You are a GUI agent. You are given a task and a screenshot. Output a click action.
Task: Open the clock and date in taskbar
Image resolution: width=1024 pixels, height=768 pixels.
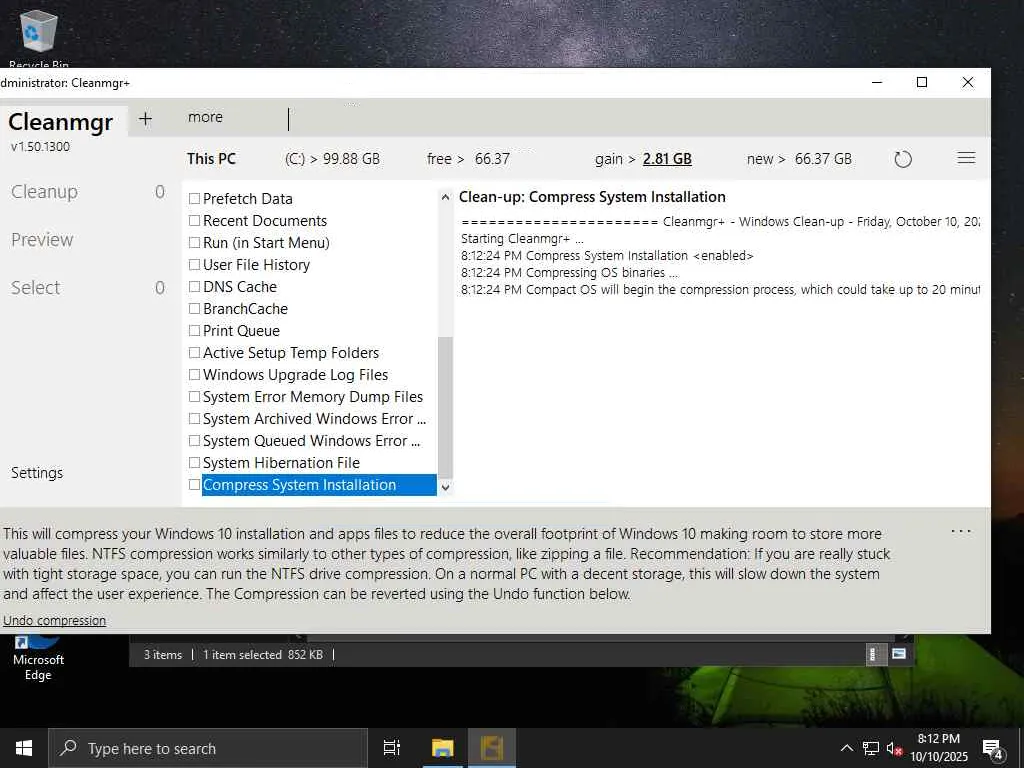click(x=938, y=748)
